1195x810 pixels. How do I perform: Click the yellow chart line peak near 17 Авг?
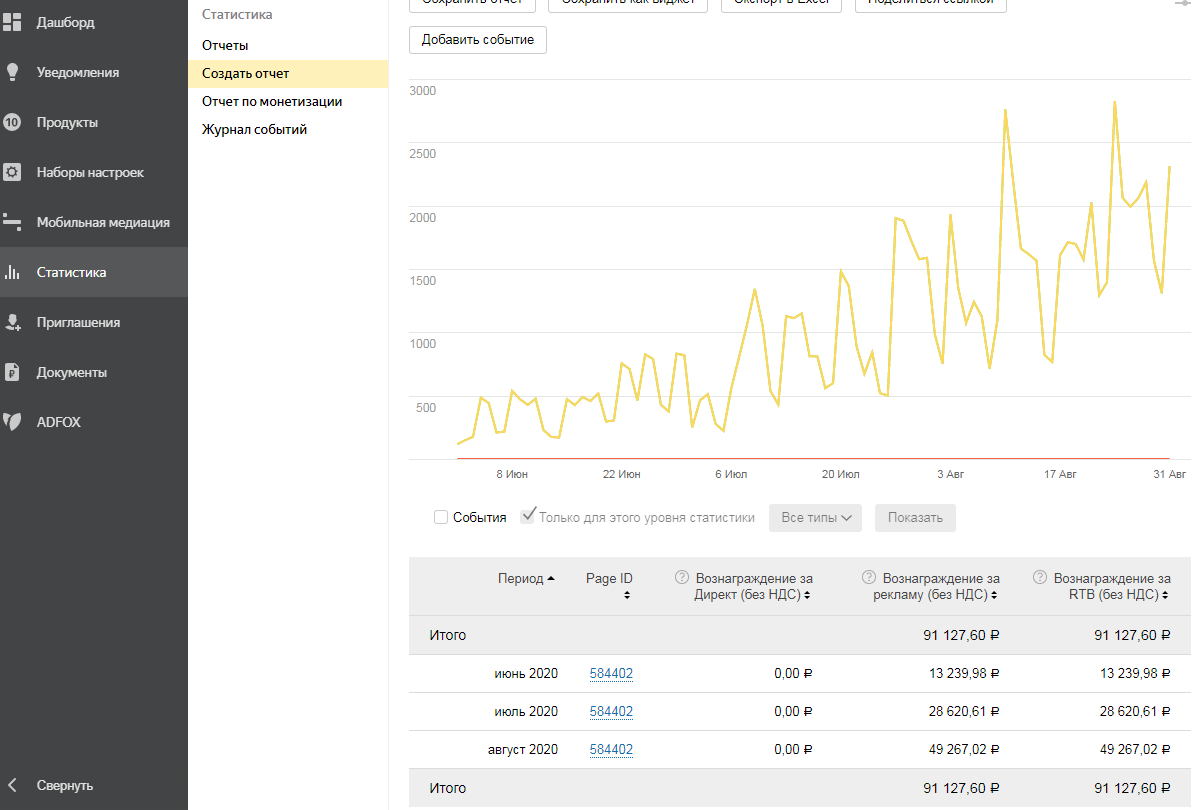point(1091,204)
